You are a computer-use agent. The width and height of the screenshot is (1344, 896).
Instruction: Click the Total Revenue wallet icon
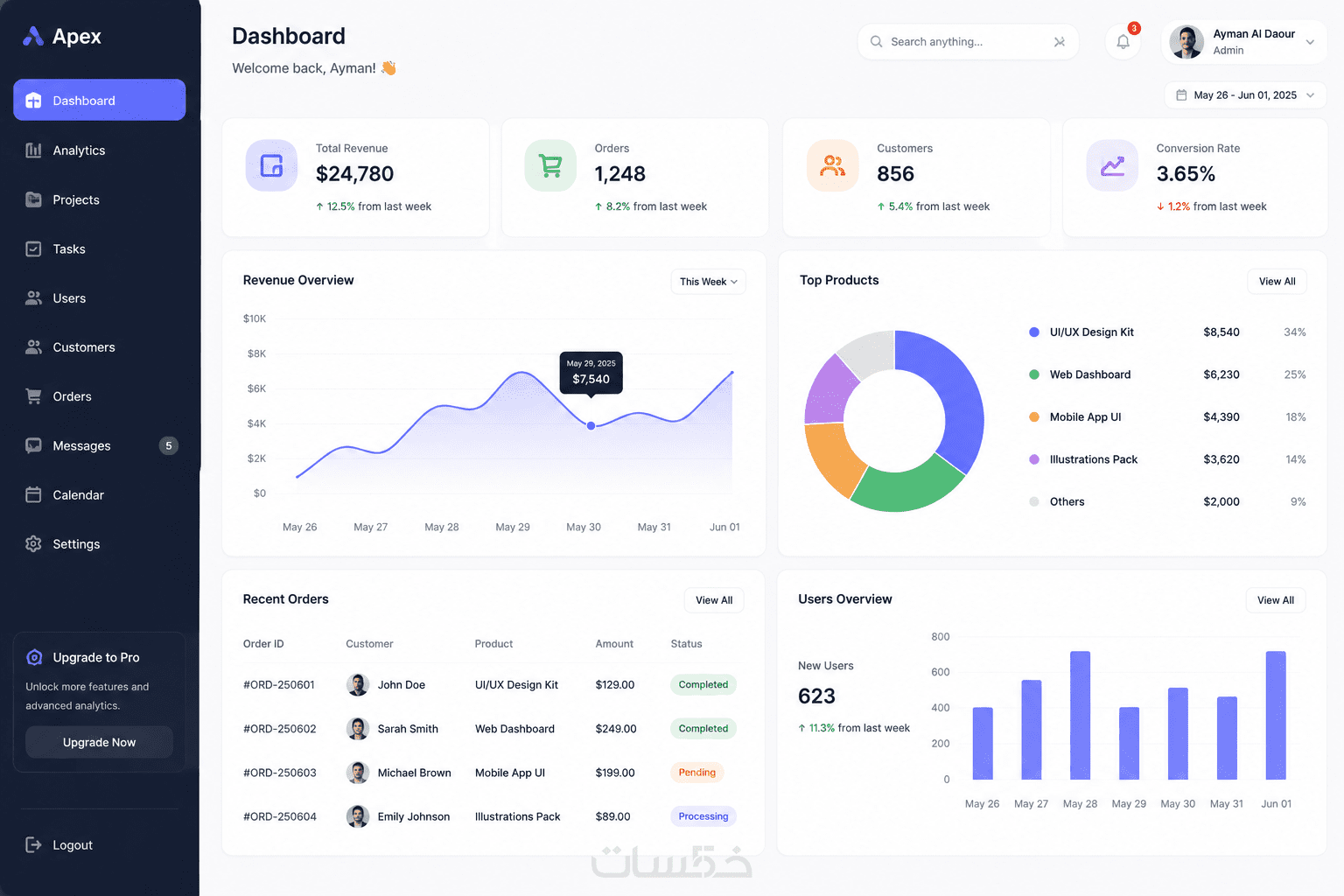coord(271,165)
